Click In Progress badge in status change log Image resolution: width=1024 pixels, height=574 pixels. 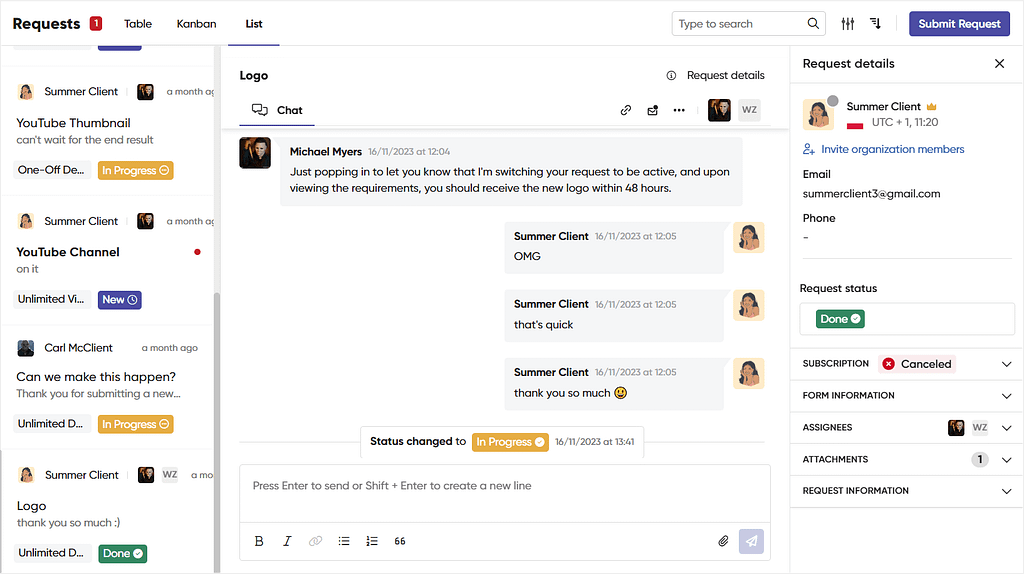[510, 442]
